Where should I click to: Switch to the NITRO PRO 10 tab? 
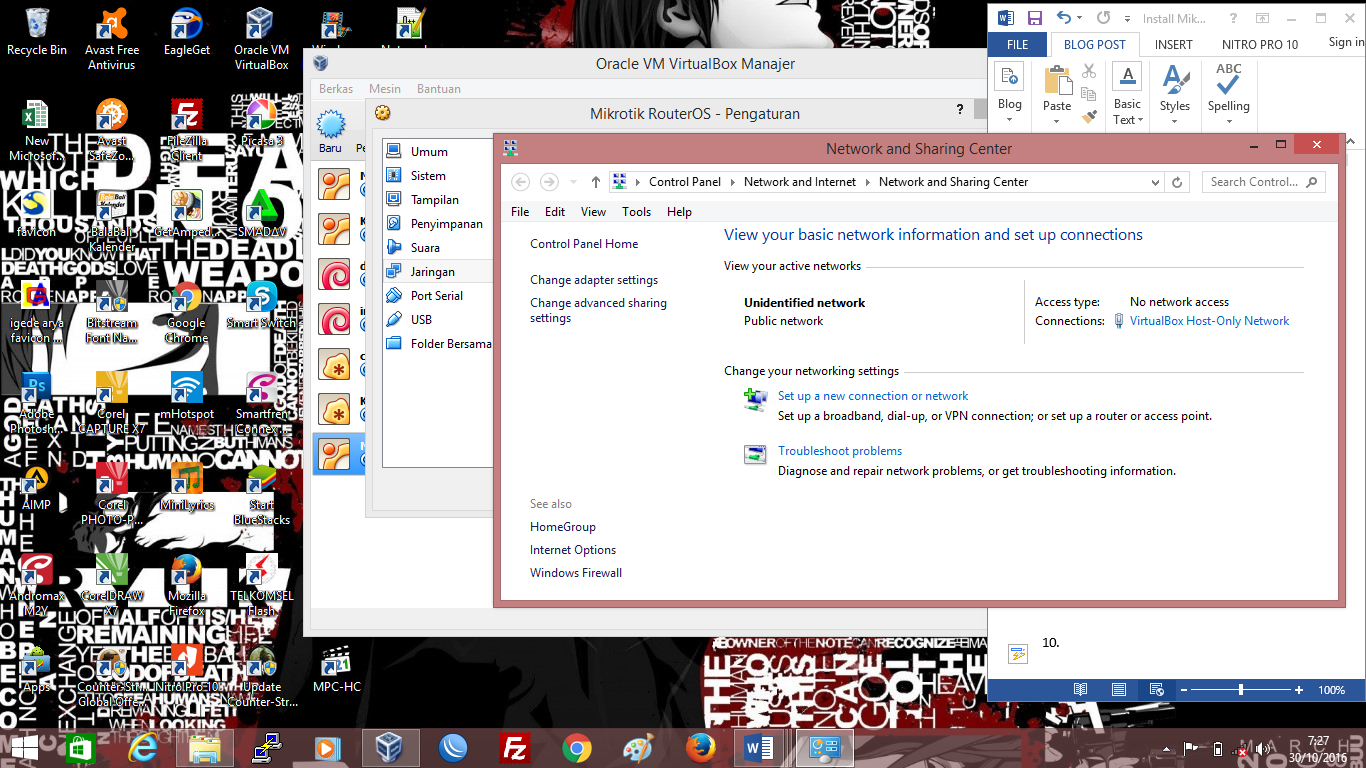[1260, 44]
